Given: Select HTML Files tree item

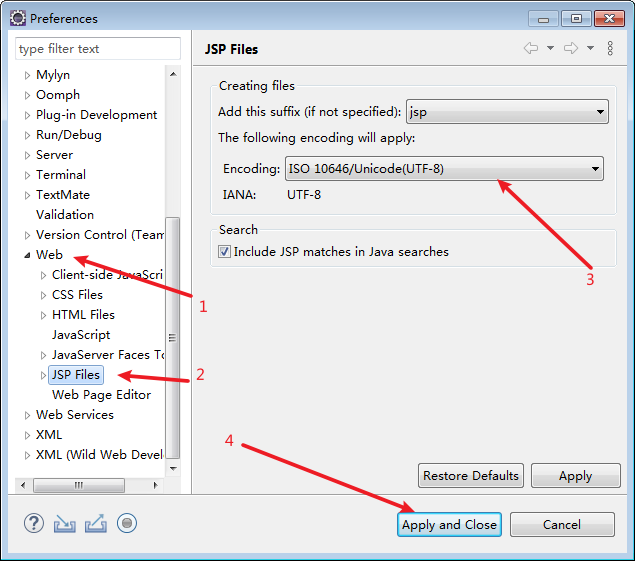Looking at the screenshot, I should pyautogui.click(x=83, y=315).
